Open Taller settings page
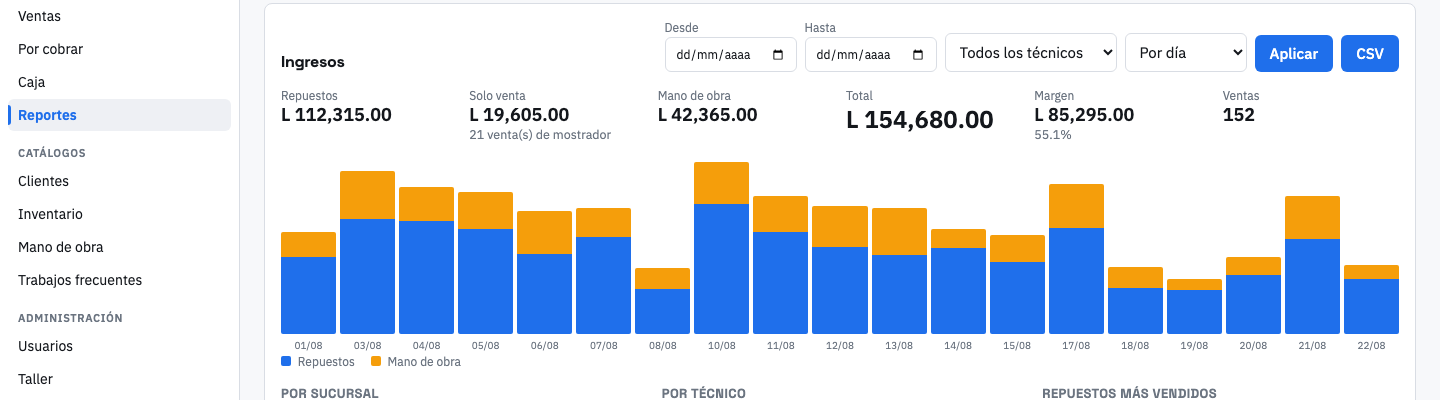This screenshot has width=1440, height=400. click(119, 379)
